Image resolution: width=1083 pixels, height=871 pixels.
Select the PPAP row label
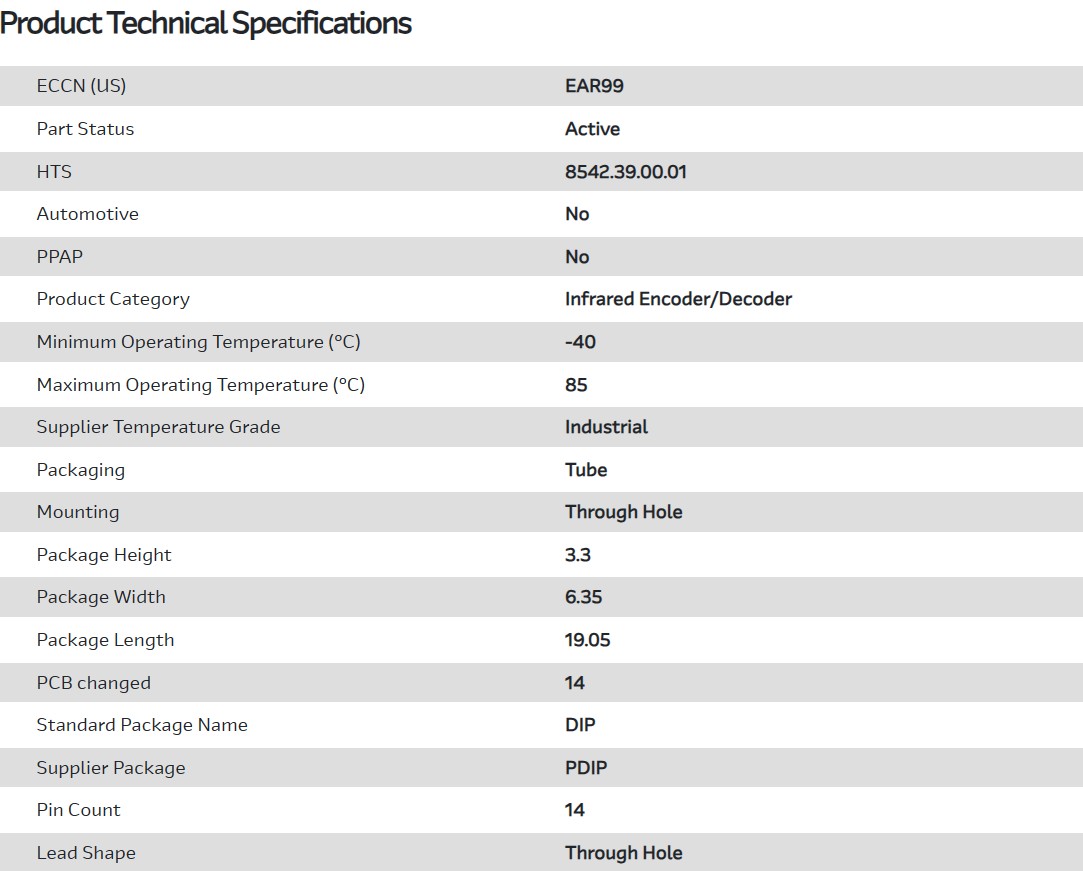pos(59,257)
